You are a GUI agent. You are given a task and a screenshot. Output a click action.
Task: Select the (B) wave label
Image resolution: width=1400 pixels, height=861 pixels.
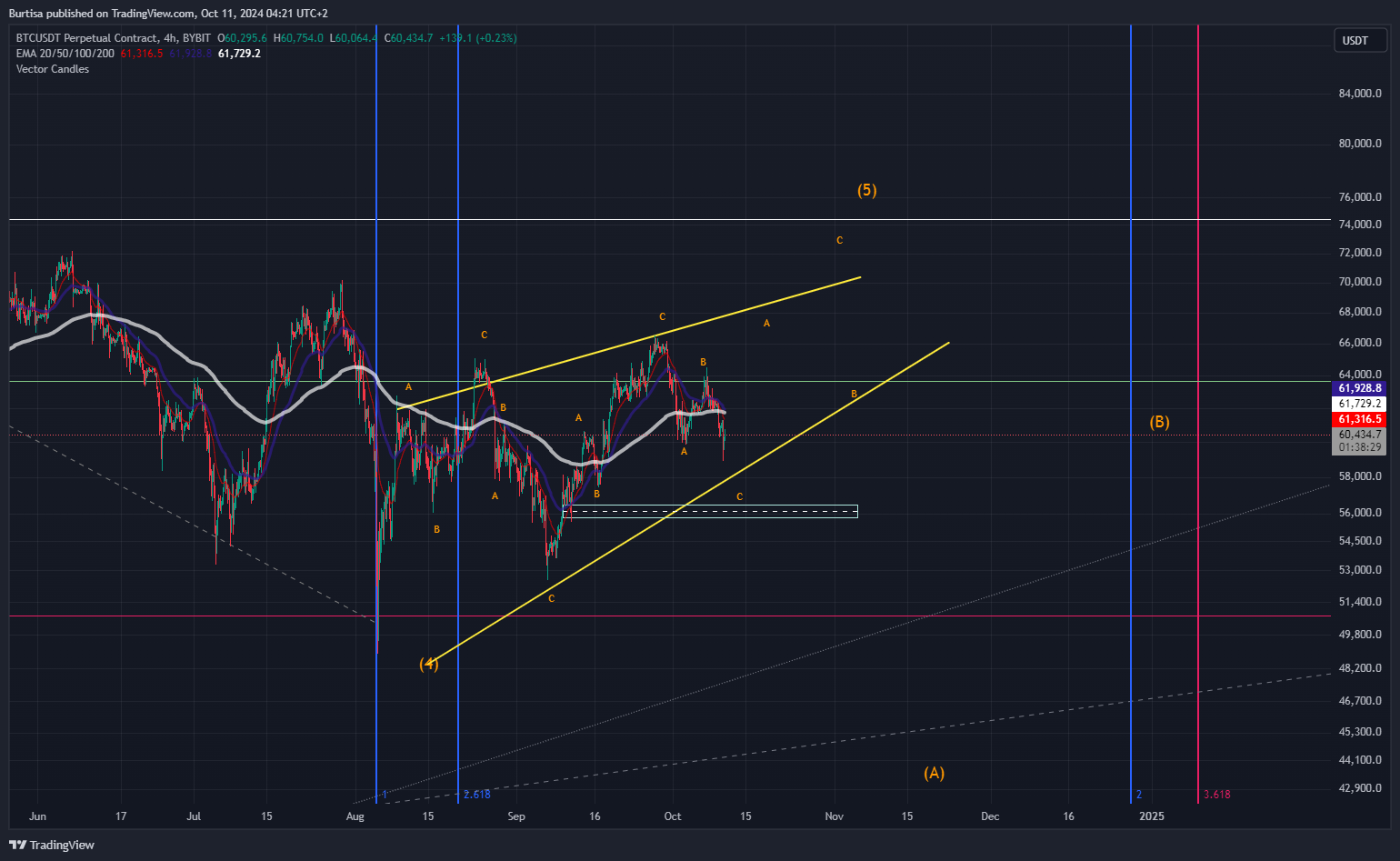click(x=1159, y=422)
